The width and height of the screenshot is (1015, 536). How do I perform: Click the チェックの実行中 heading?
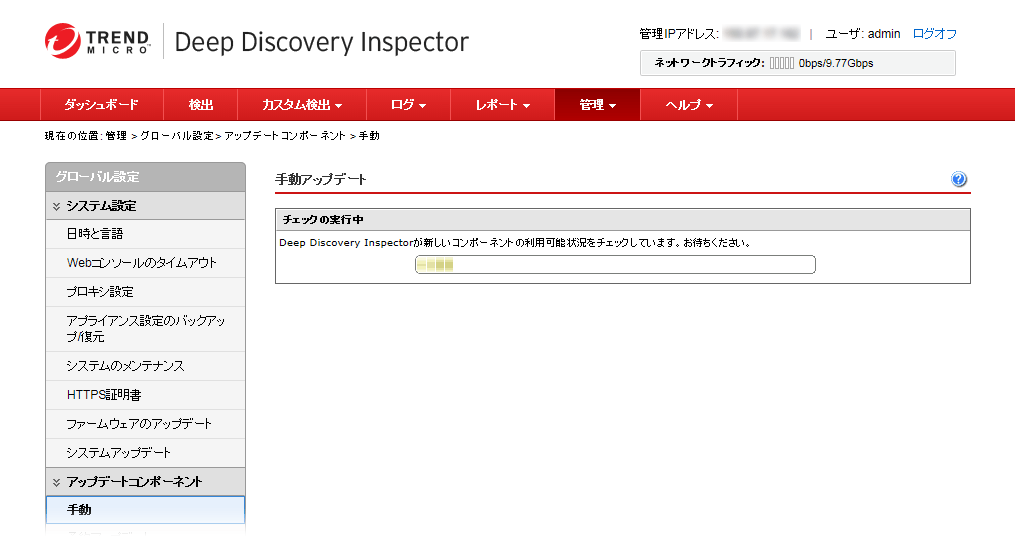(x=323, y=220)
